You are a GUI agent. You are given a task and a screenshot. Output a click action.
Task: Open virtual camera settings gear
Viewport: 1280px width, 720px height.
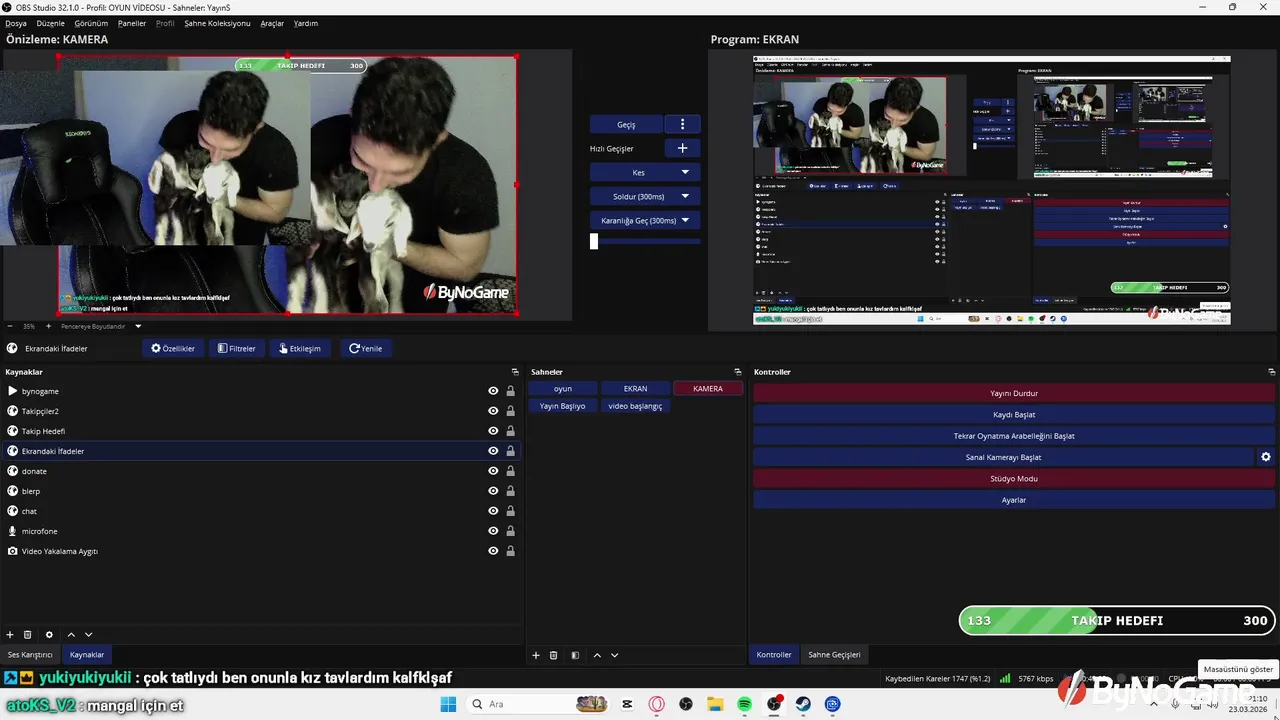tap(1266, 457)
